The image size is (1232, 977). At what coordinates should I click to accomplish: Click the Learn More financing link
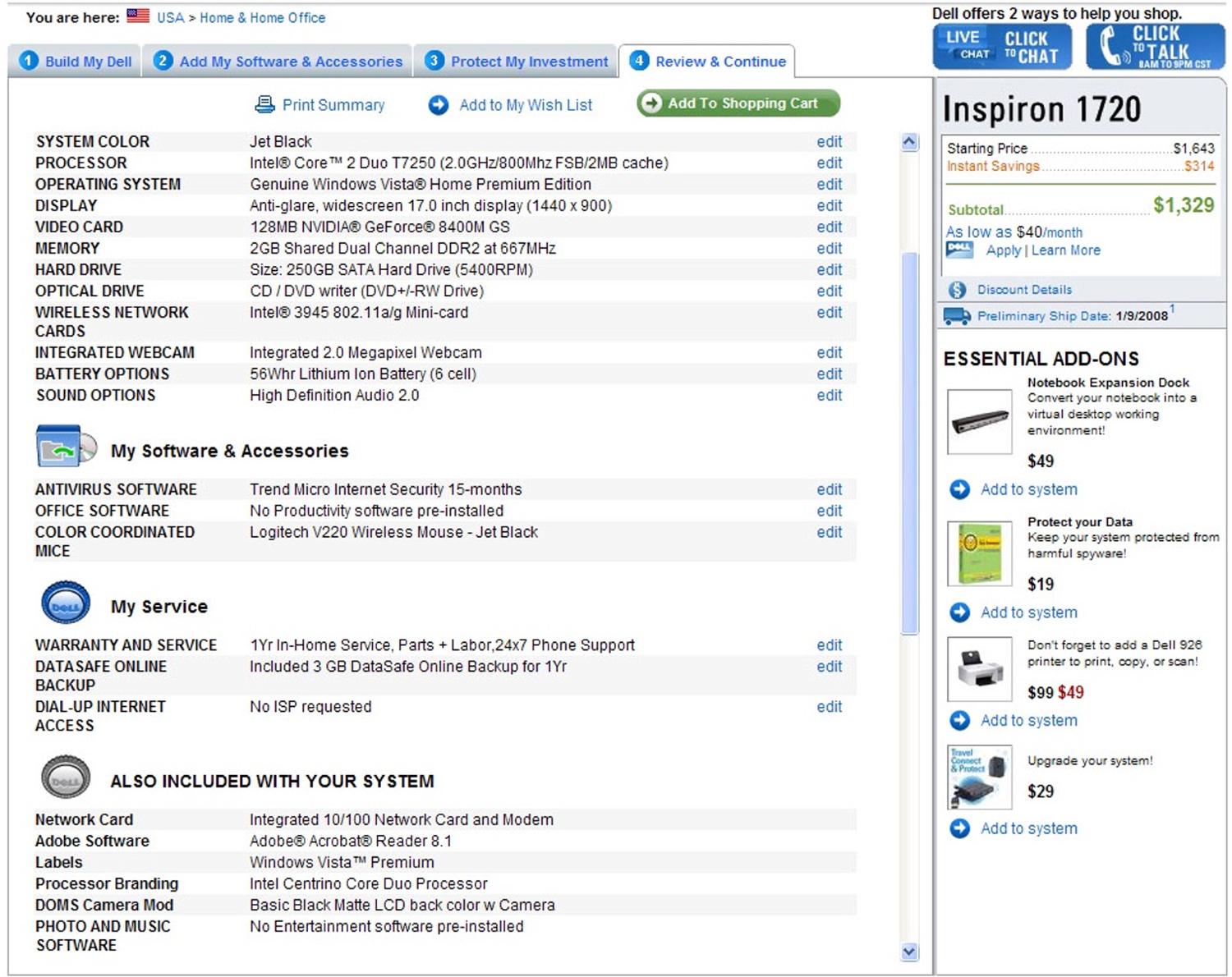(x=1066, y=250)
